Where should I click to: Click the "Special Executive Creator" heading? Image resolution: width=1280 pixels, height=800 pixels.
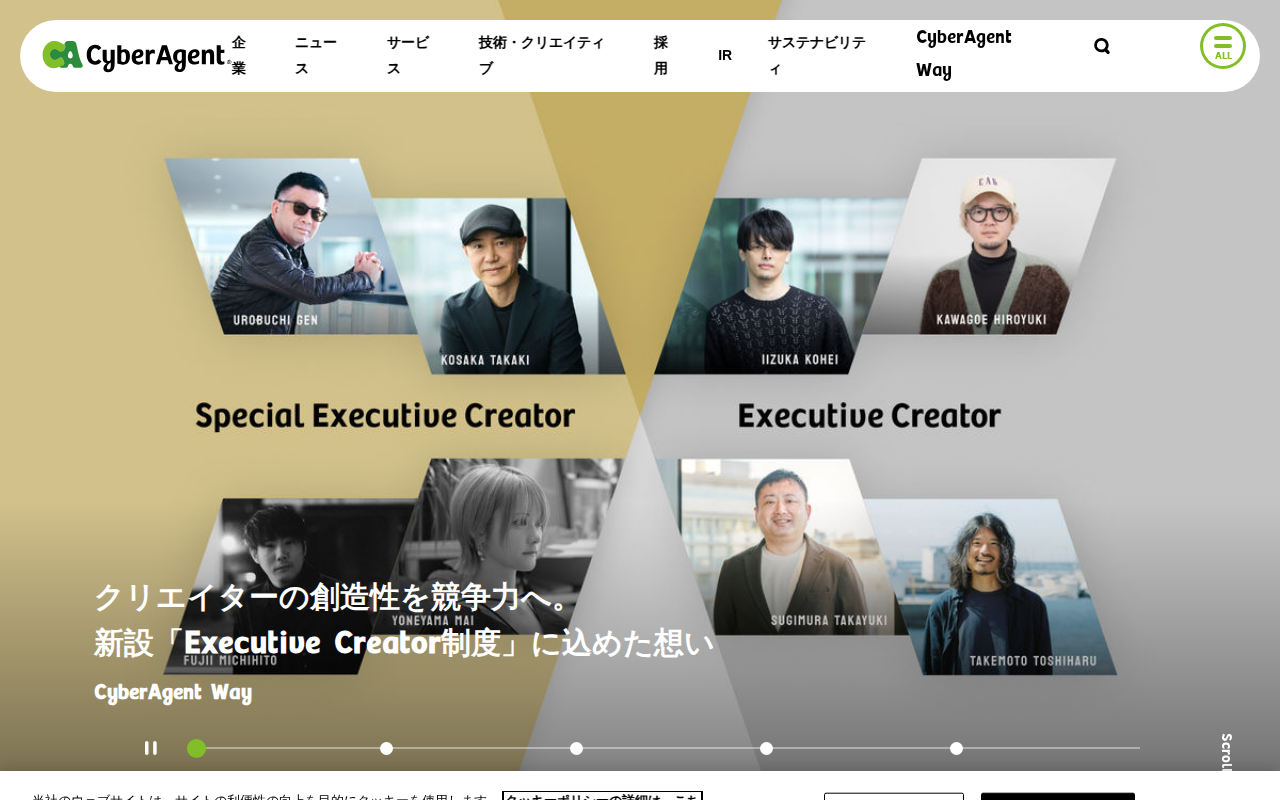point(385,416)
